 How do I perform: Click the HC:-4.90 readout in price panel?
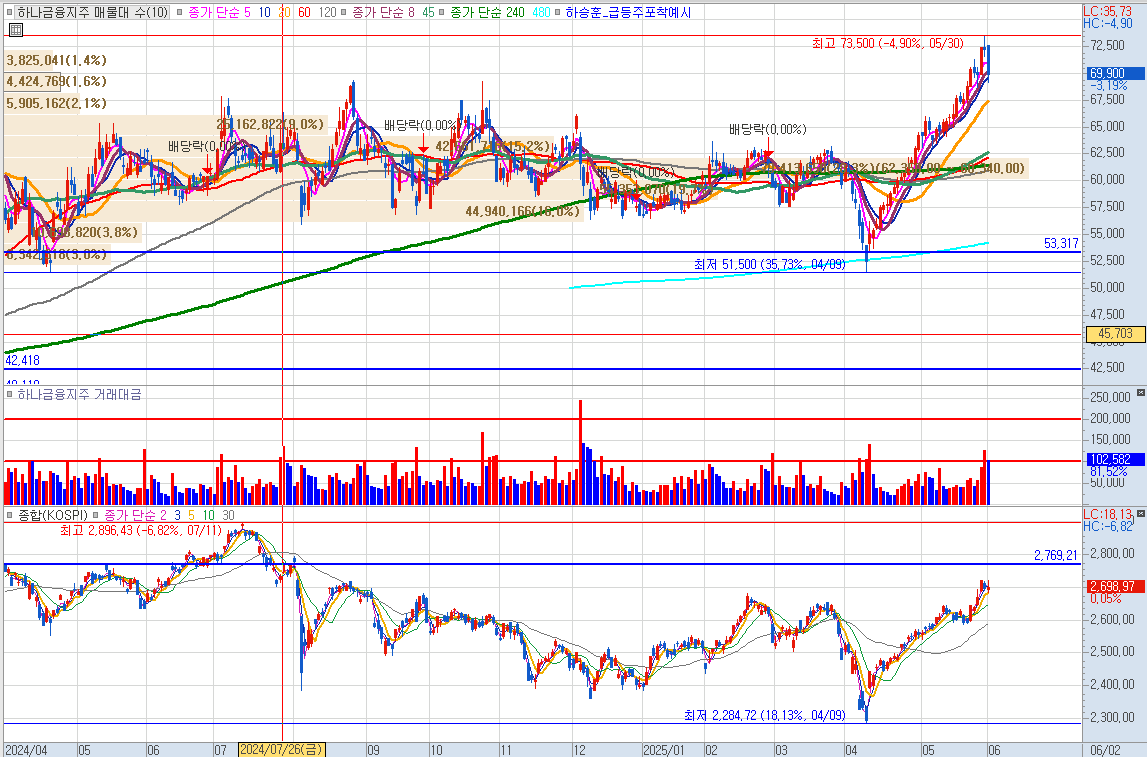click(x=1107, y=23)
